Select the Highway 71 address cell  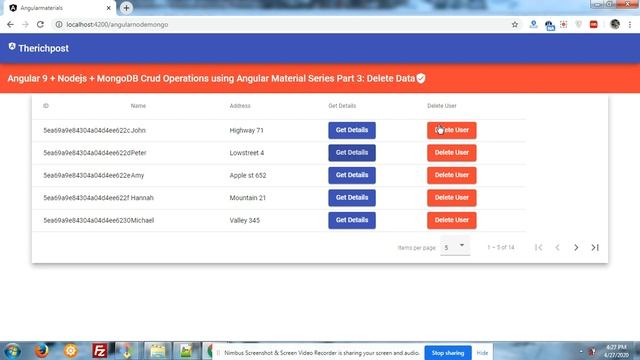click(x=247, y=130)
